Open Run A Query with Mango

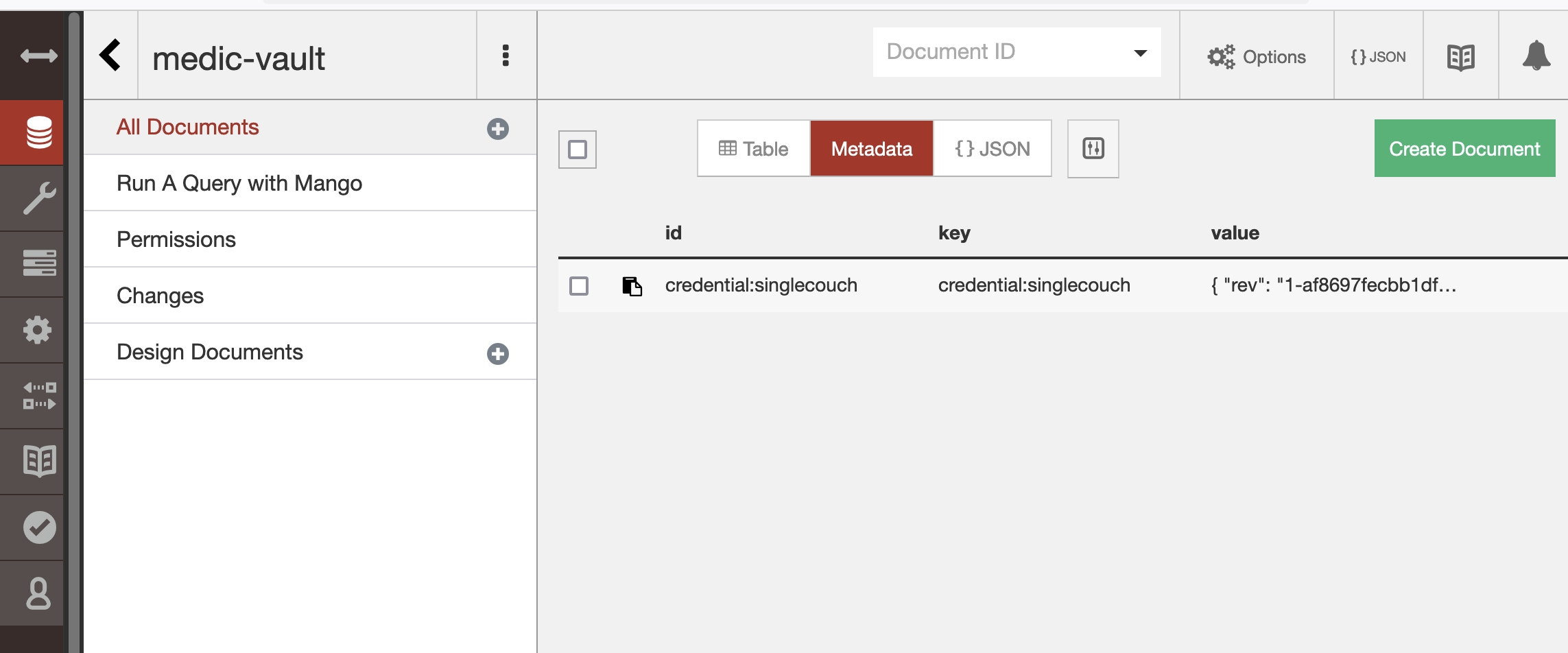tap(239, 182)
